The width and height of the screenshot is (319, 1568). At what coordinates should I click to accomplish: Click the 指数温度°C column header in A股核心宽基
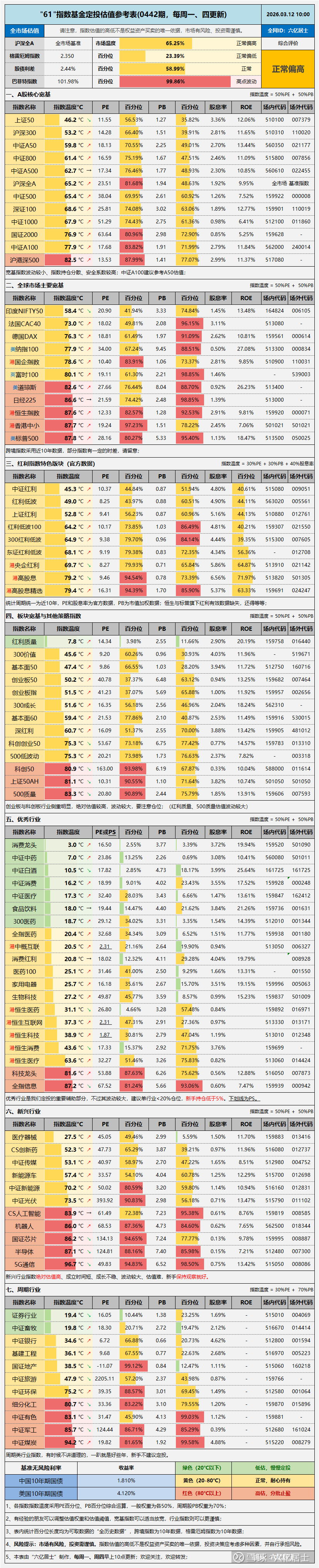(x=68, y=107)
